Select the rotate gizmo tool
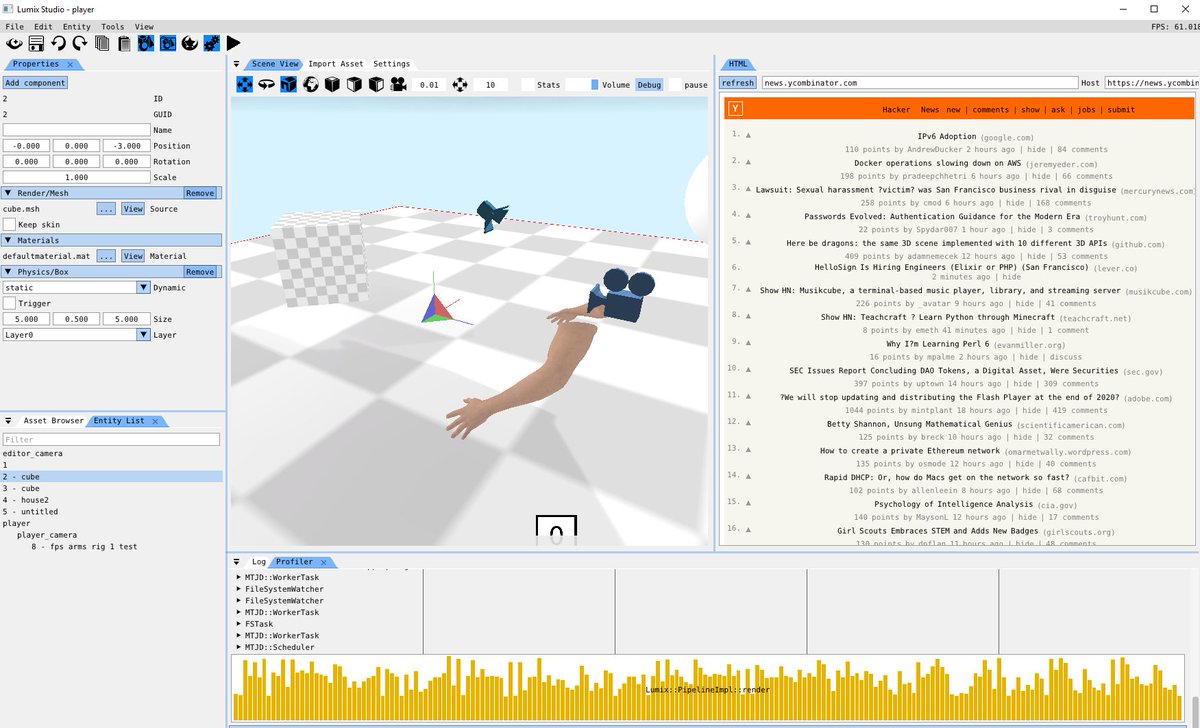The width and height of the screenshot is (1200, 728). coord(266,85)
